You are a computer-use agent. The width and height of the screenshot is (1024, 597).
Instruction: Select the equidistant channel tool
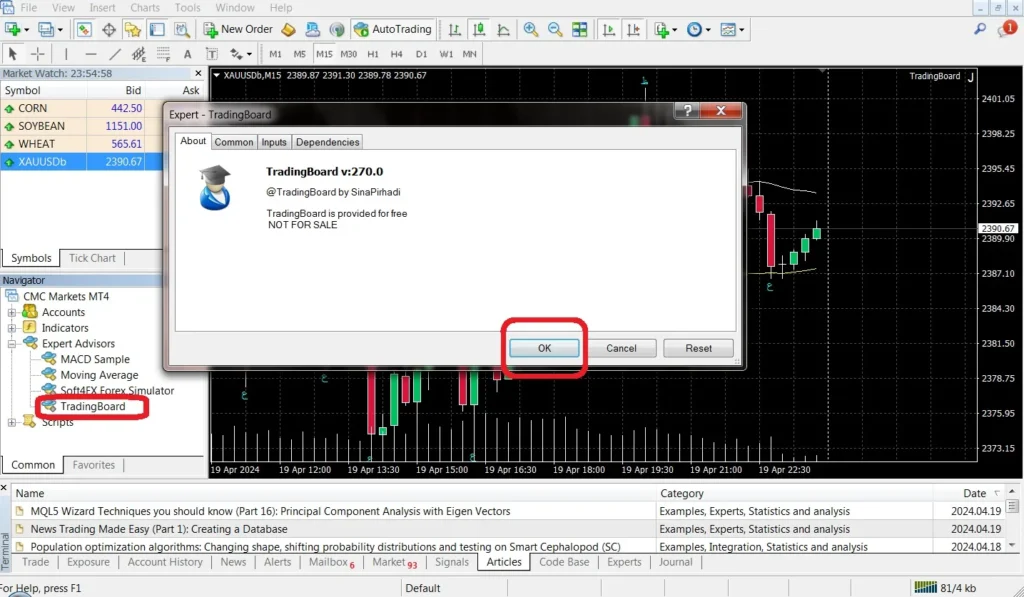(x=138, y=54)
